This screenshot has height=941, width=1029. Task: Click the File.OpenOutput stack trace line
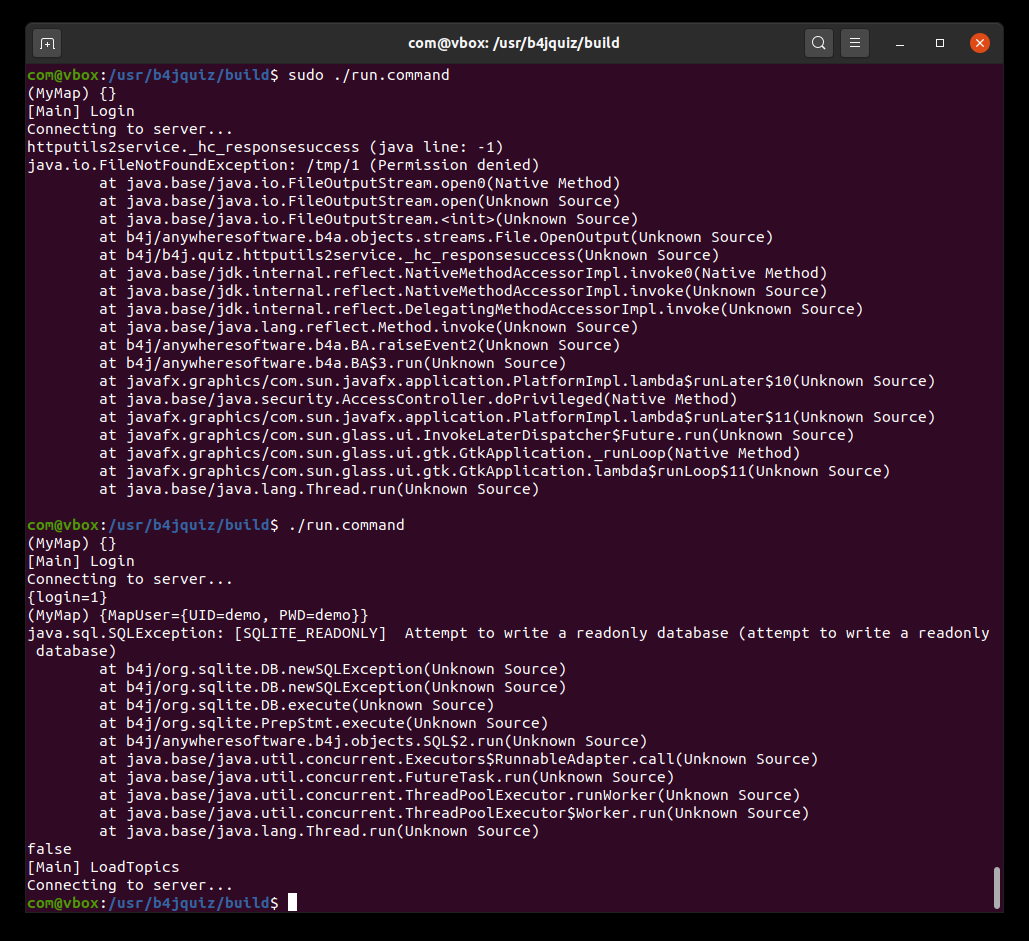pos(436,237)
